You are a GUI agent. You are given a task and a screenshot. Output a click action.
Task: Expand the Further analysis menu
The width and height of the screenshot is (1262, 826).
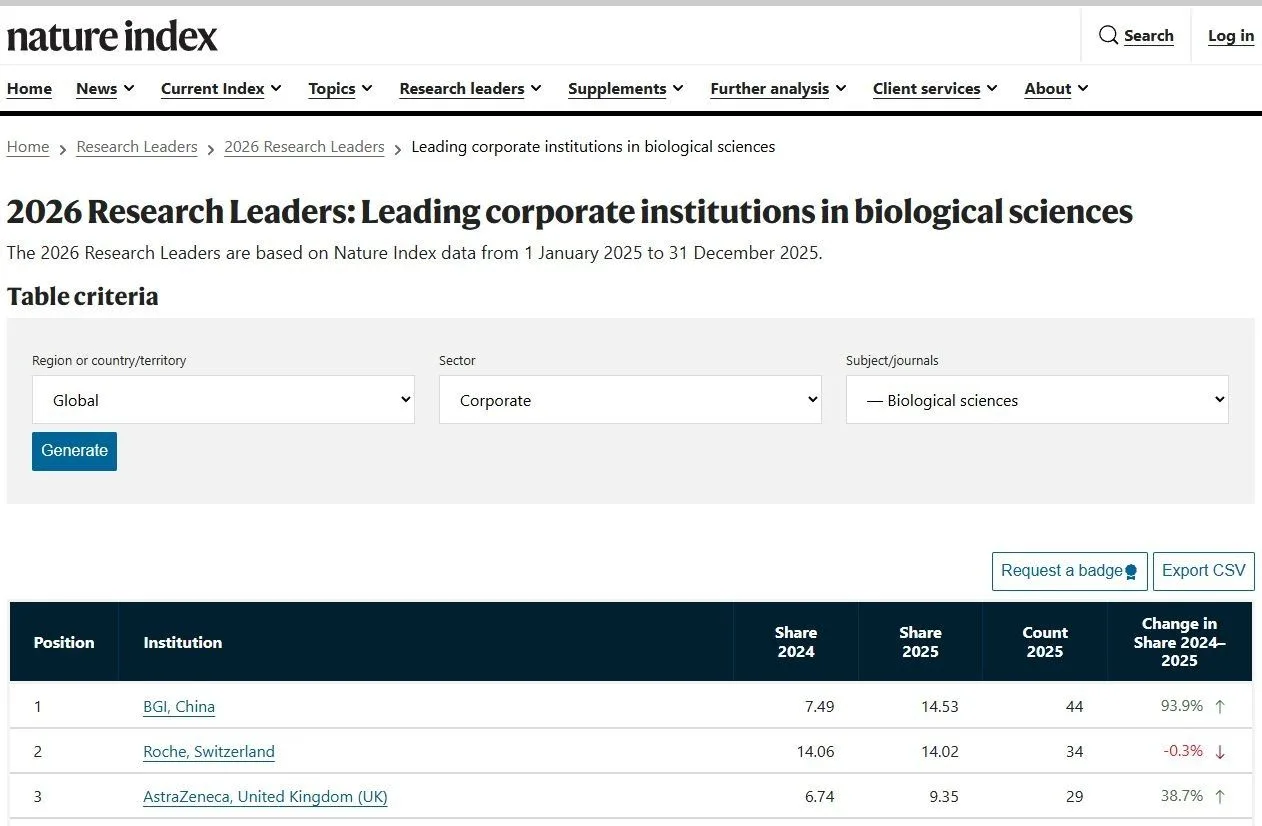click(778, 88)
